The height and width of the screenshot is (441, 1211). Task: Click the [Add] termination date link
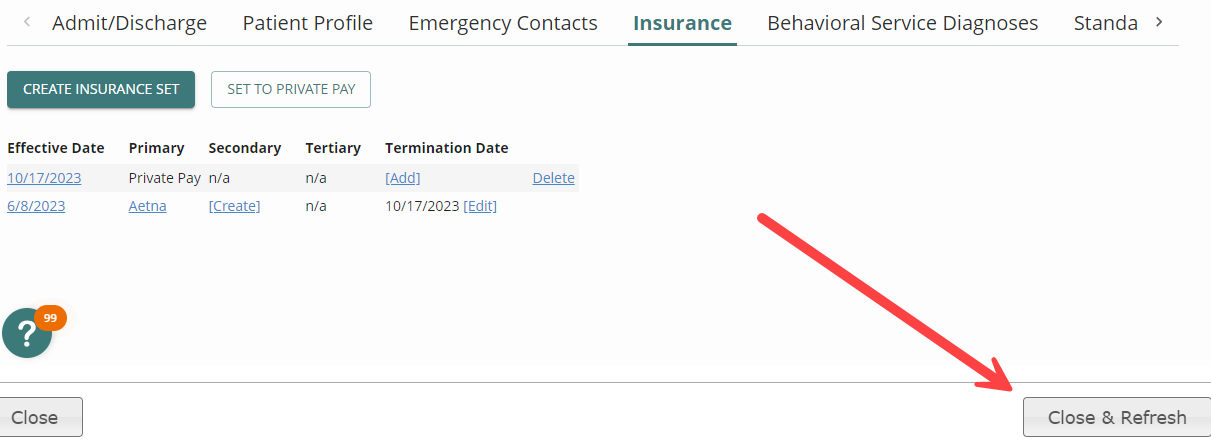click(x=403, y=178)
